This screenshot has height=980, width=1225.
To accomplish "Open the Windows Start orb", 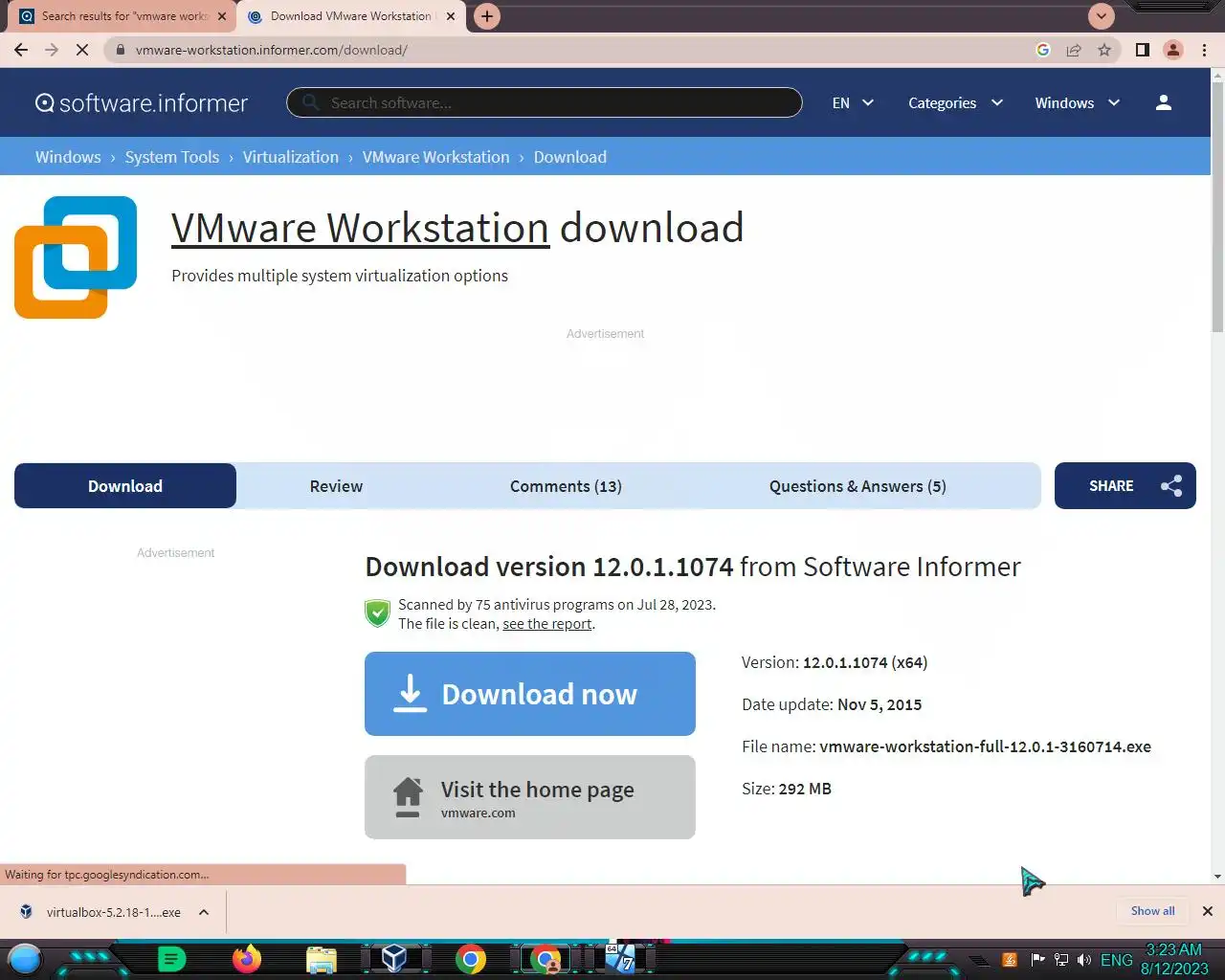I will (25, 958).
